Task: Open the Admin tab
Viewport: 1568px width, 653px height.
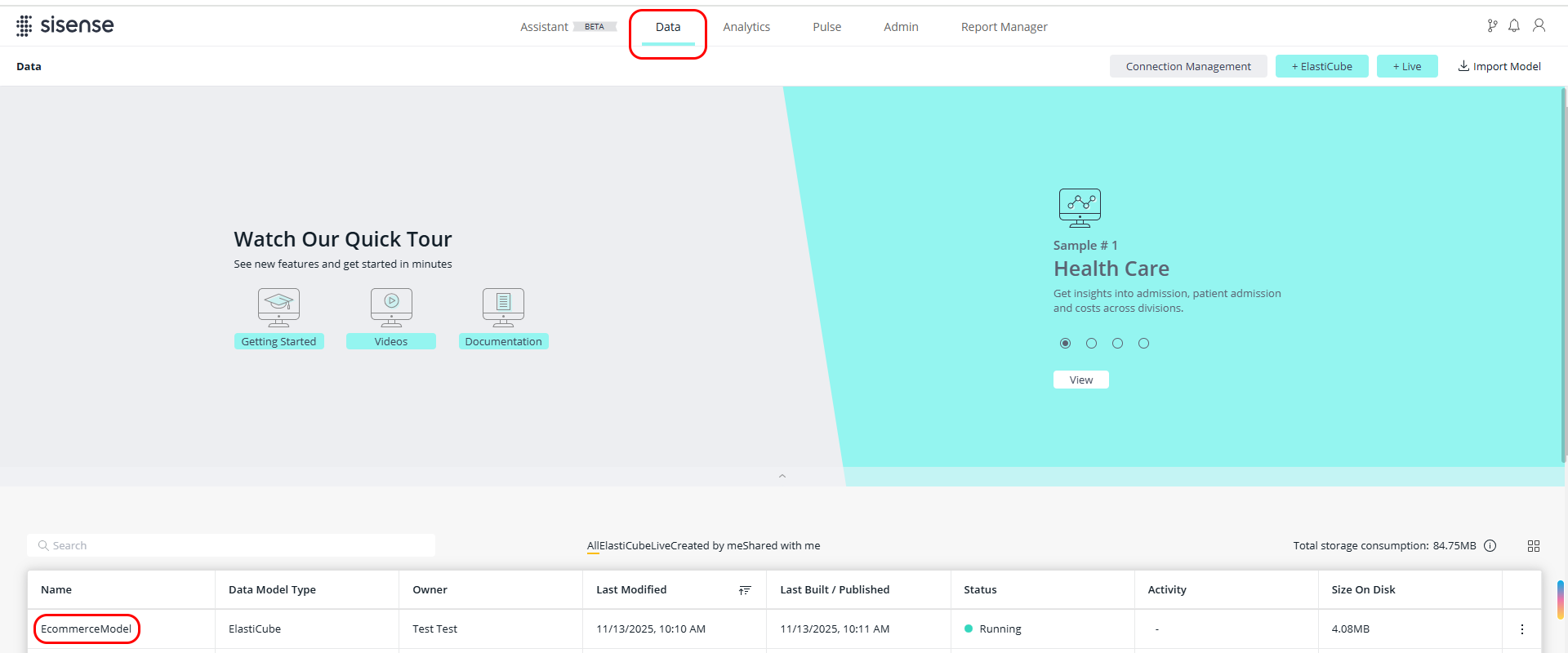Action: click(x=901, y=27)
